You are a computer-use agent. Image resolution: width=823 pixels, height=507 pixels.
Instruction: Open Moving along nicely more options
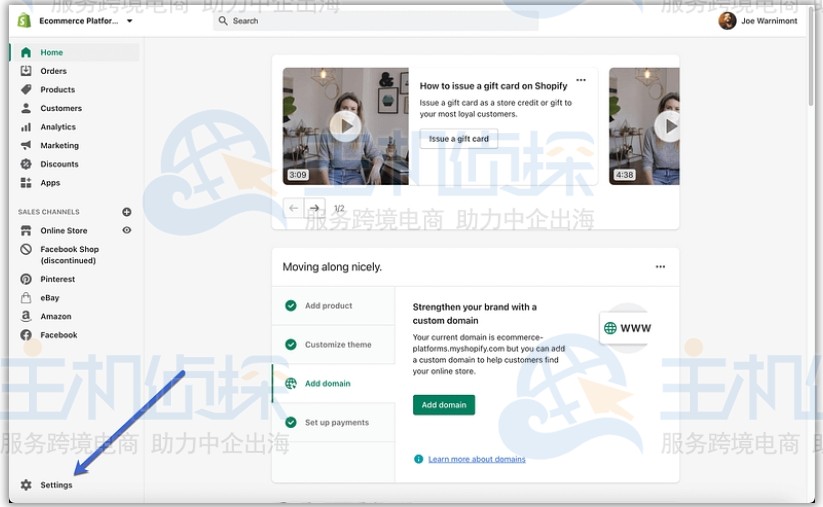click(x=660, y=267)
